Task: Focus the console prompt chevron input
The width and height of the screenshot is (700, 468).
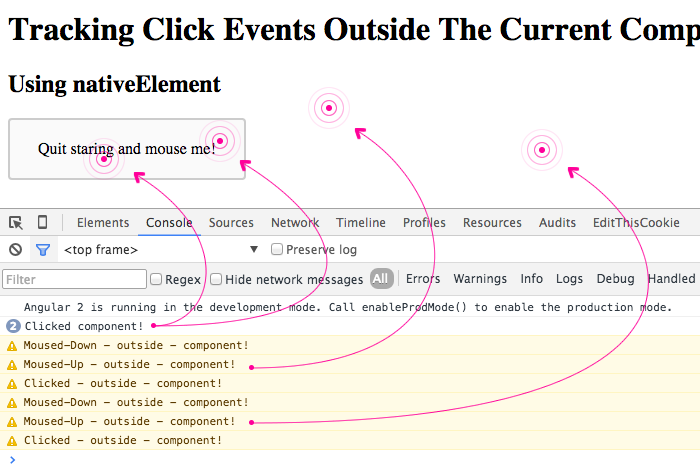Action: pyautogui.click(x=12, y=459)
